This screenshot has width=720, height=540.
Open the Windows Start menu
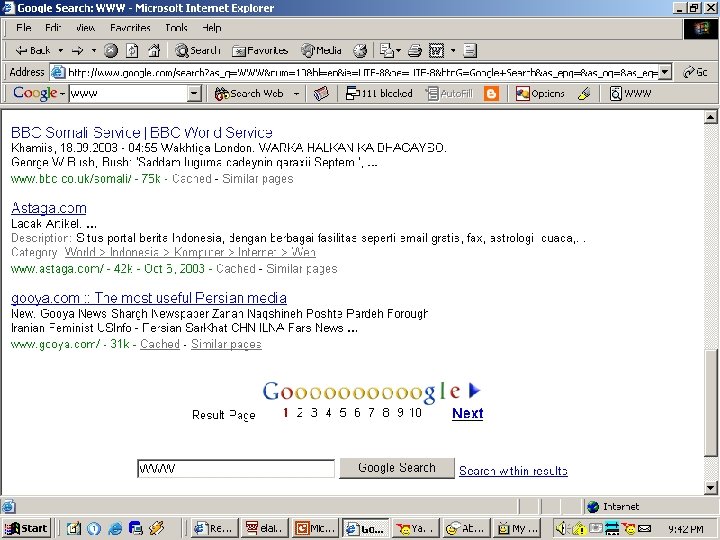click(x=27, y=529)
